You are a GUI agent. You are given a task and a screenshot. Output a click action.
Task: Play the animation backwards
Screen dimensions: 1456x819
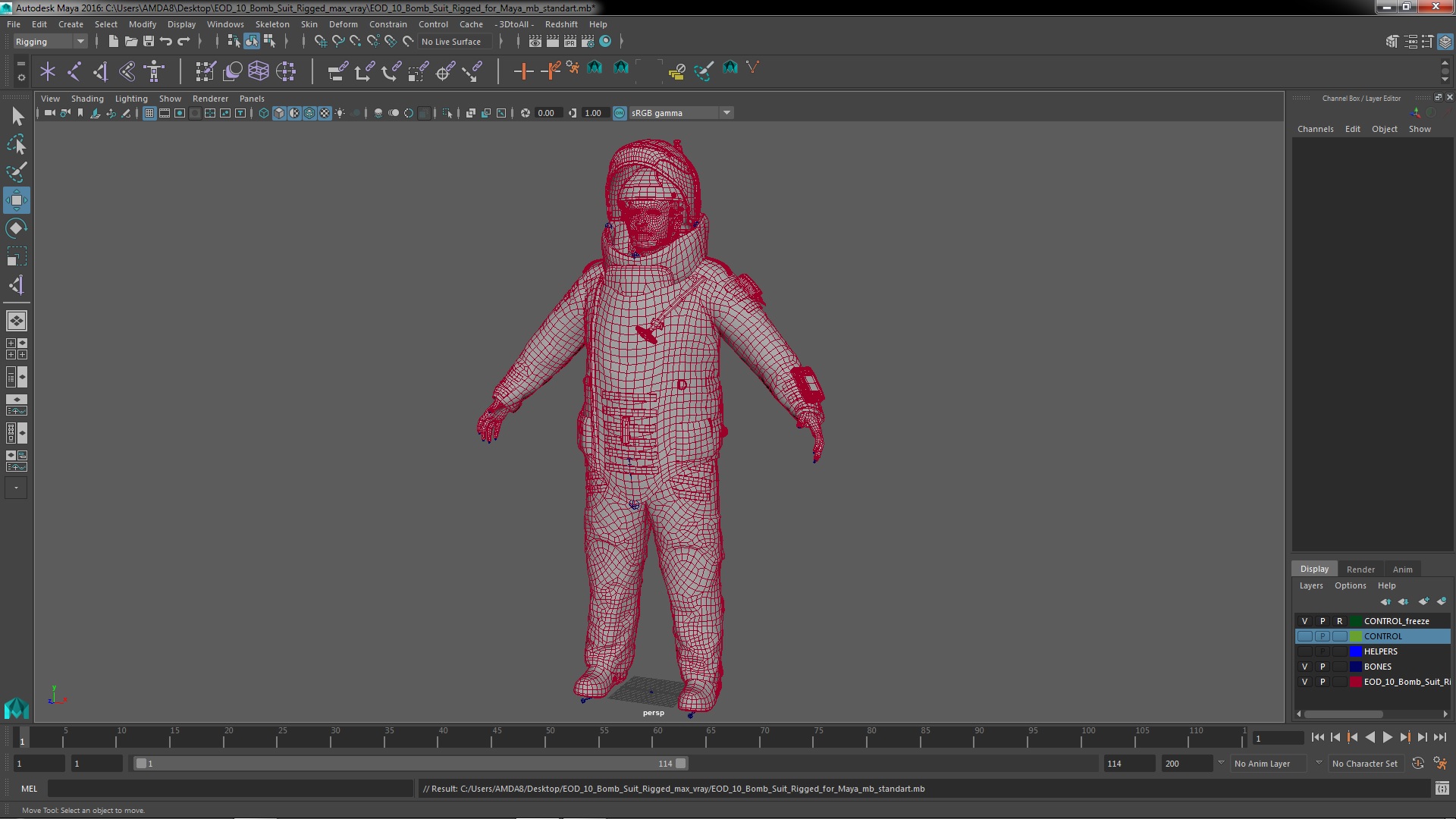tap(1370, 737)
